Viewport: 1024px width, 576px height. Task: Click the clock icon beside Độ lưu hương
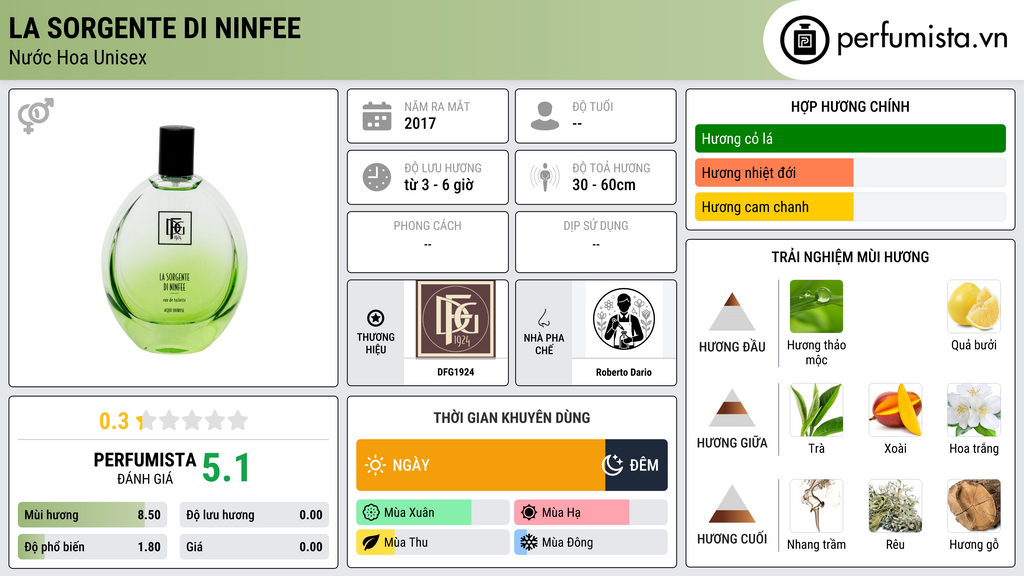377,177
